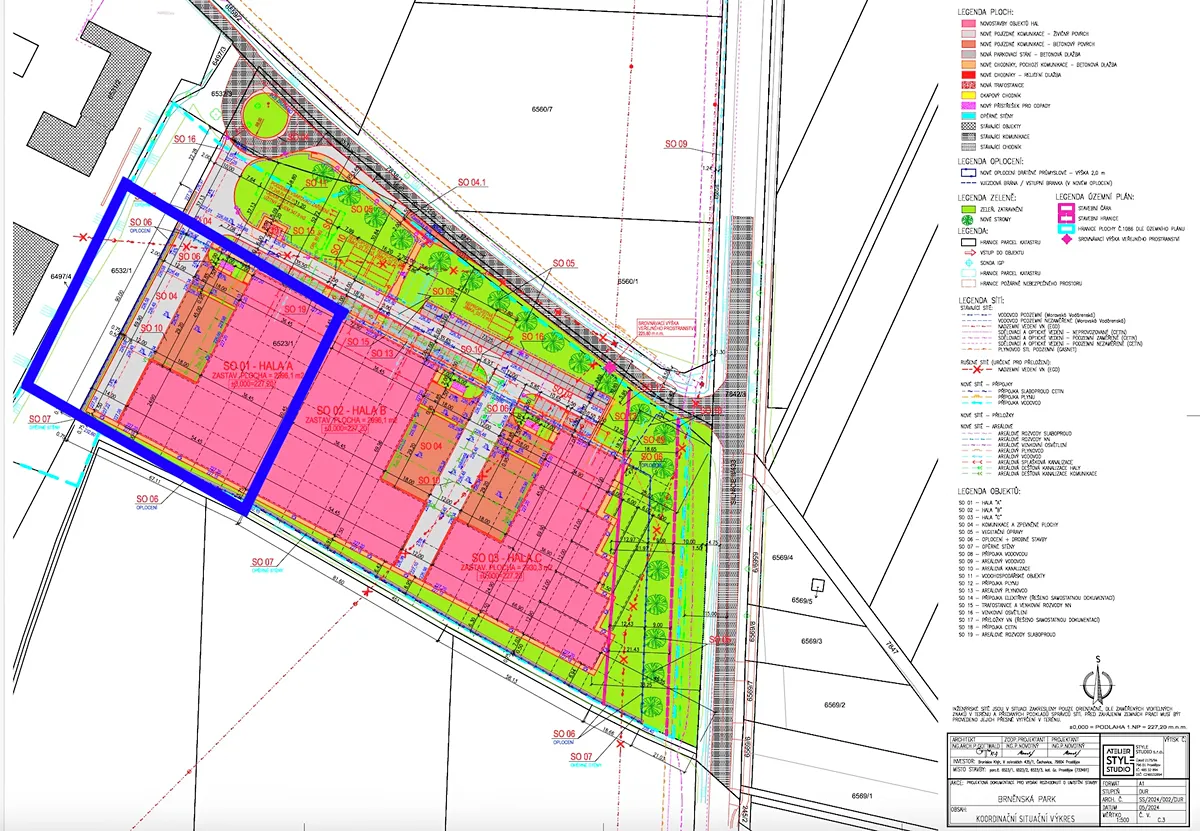Click 'SO 04 – Komunikace a zpevněné plochy' legend entry
Viewport: 1200px width, 831px height.
coord(1008,525)
